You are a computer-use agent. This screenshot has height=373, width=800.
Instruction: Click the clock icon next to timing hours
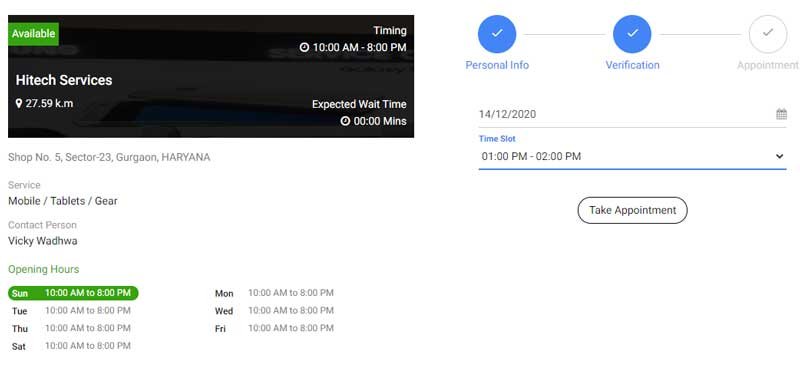(x=305, y=47)
